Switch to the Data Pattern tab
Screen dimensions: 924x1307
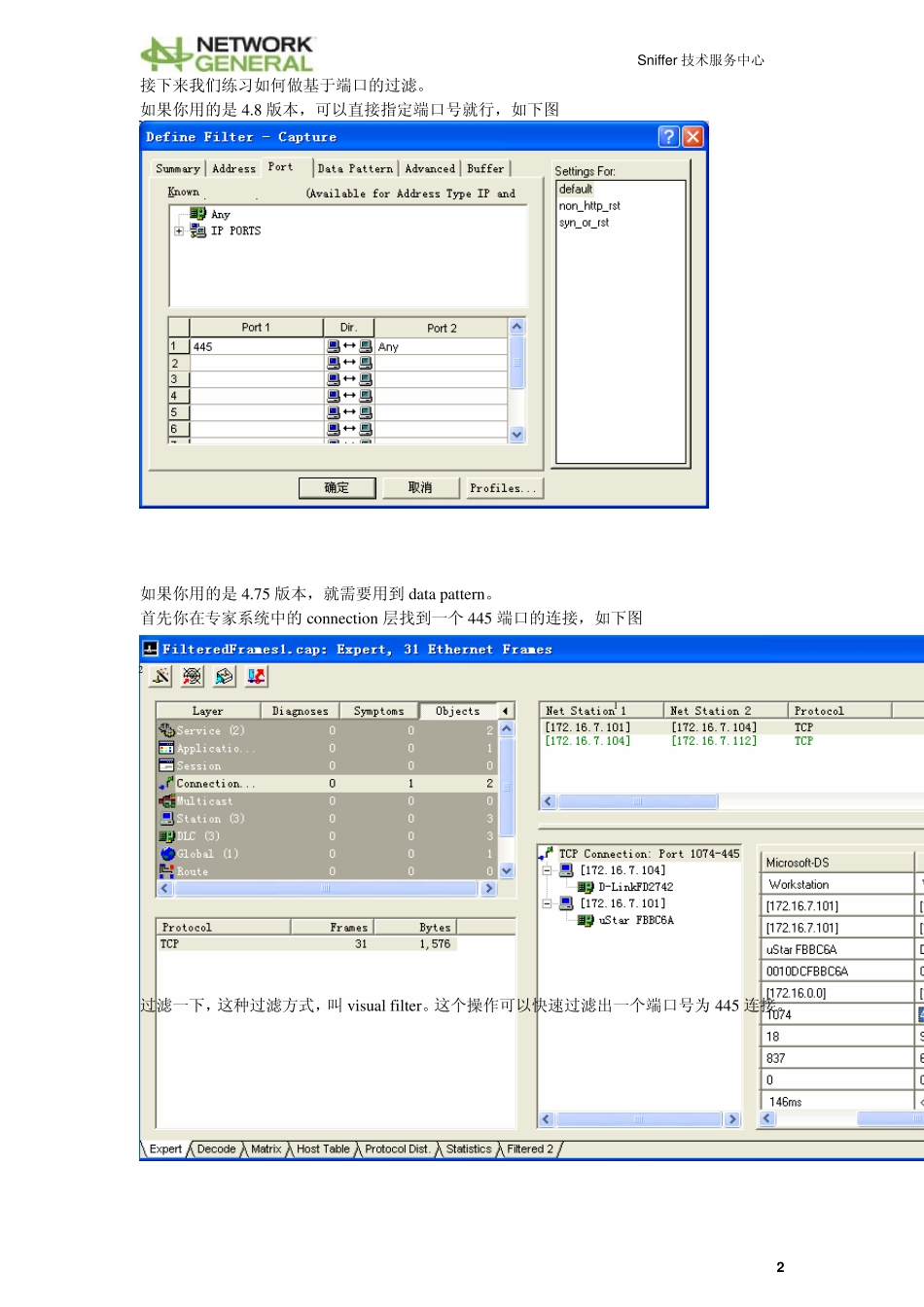pos(355,169)
